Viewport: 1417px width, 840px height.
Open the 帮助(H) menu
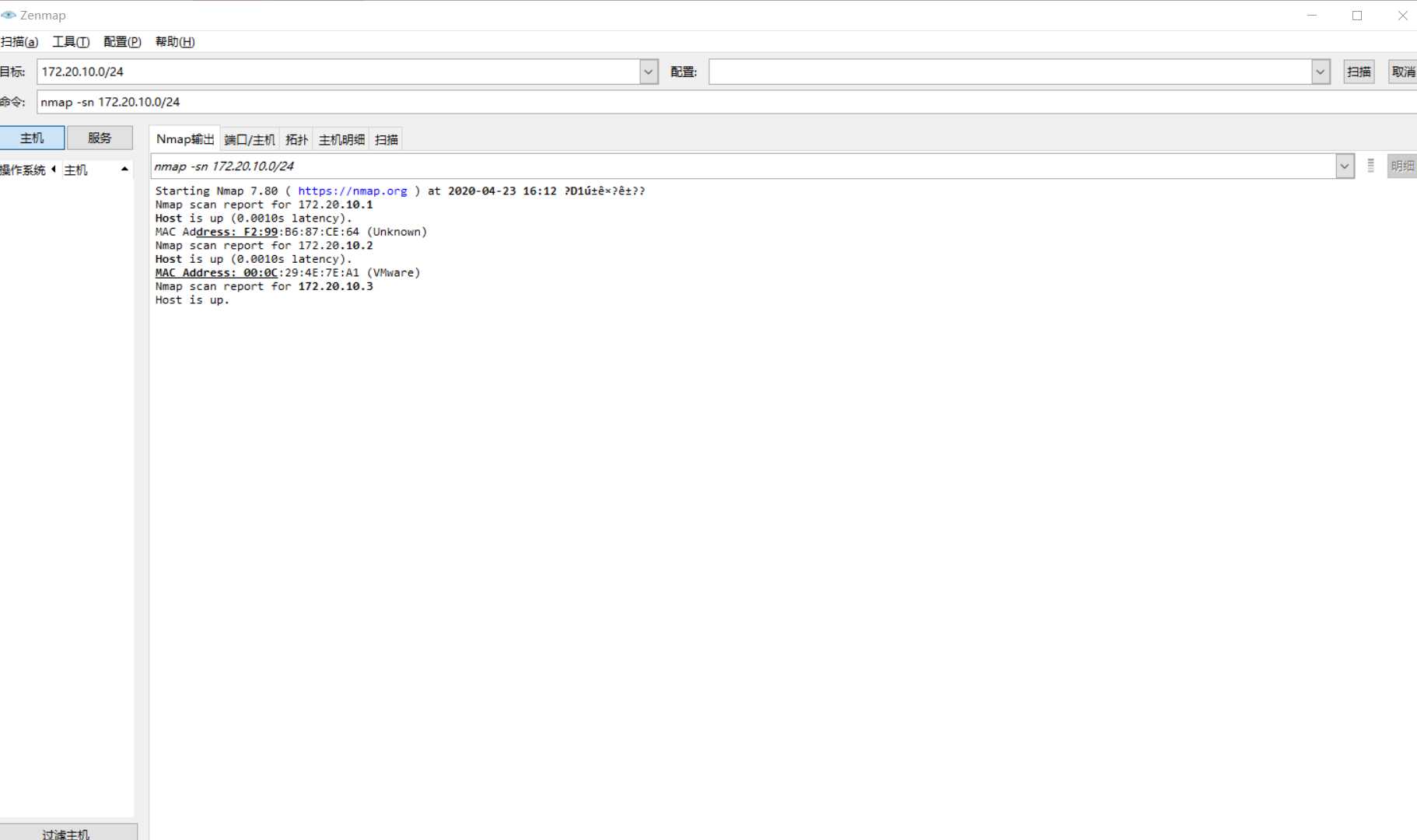(x=175, y=42)
